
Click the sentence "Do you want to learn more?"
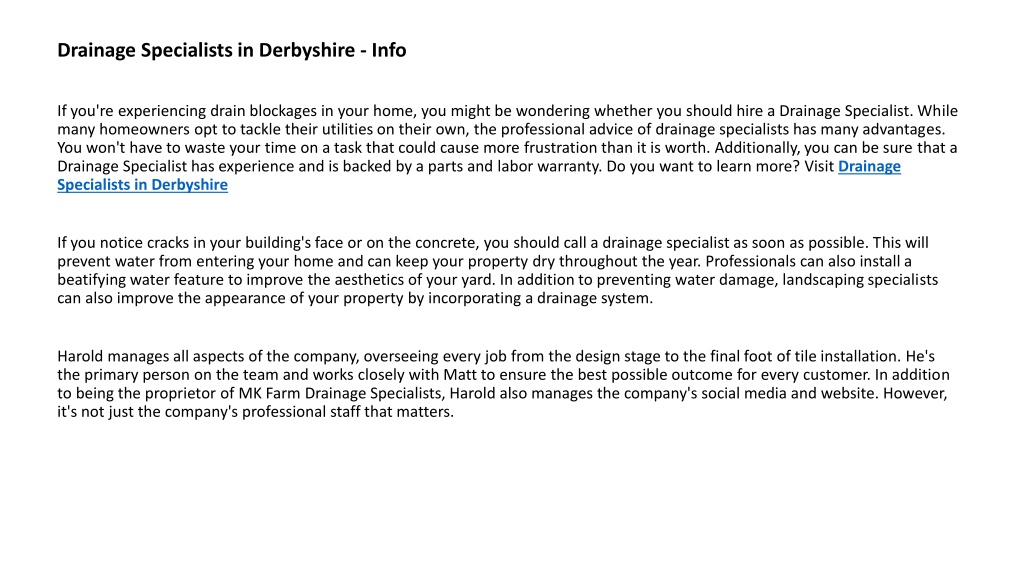703,167
